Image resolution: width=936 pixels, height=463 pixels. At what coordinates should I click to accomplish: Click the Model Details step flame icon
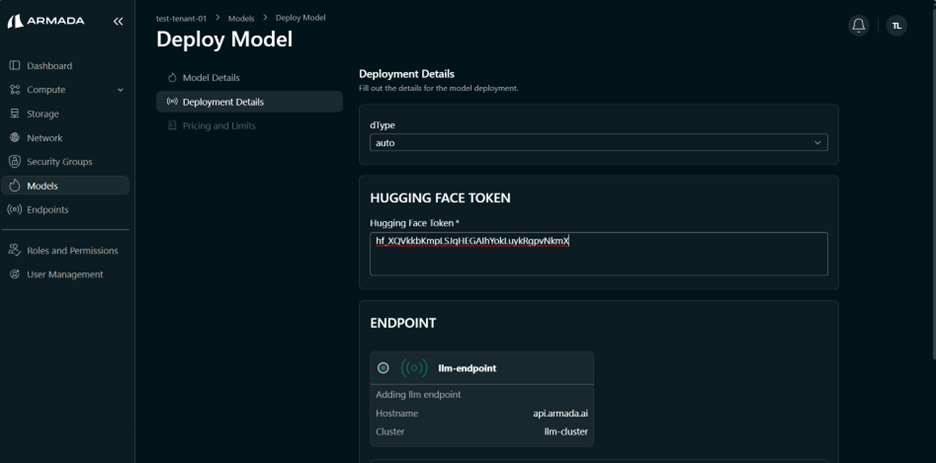pos(173,78)
